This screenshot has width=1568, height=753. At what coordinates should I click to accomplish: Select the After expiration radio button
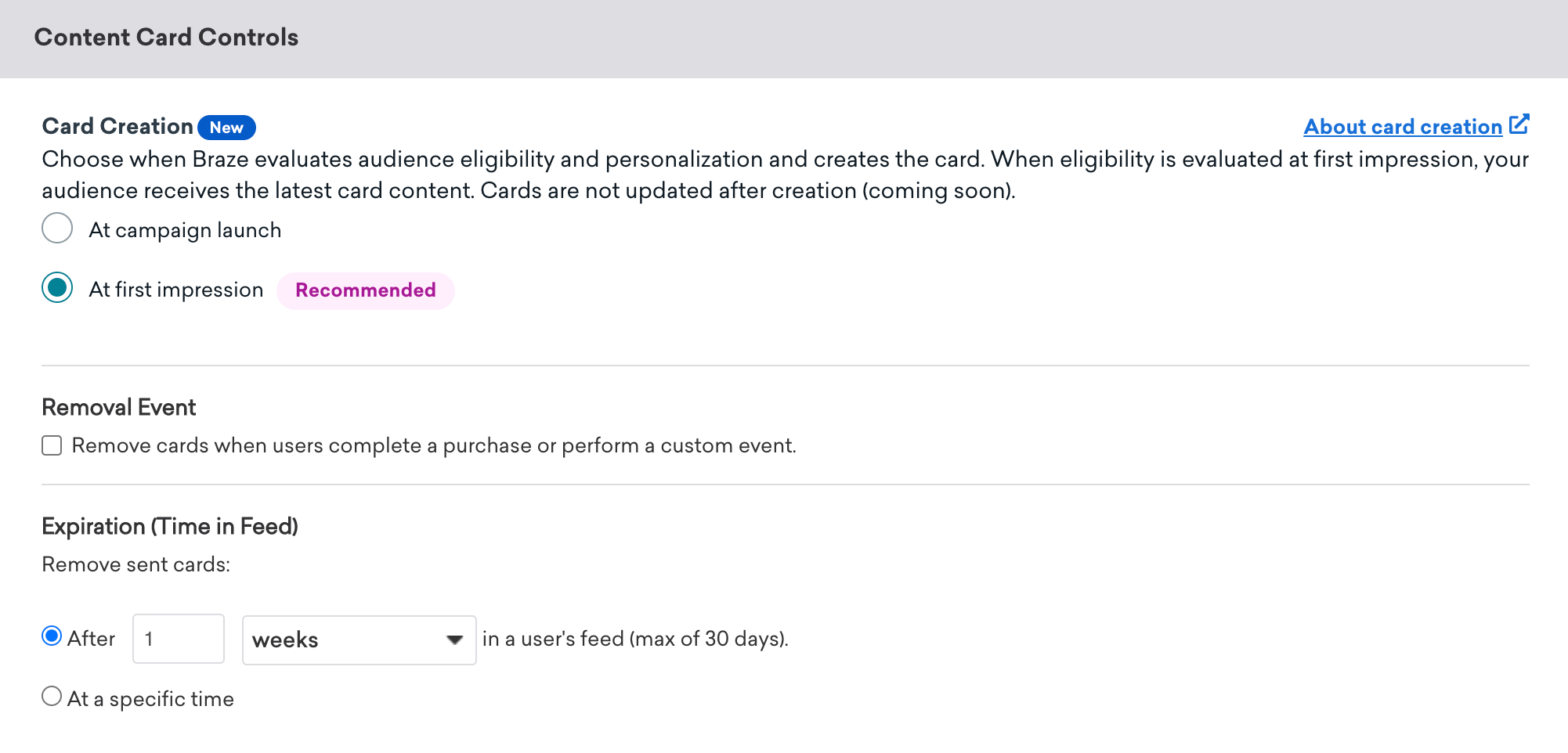click(x=52, y=636)
